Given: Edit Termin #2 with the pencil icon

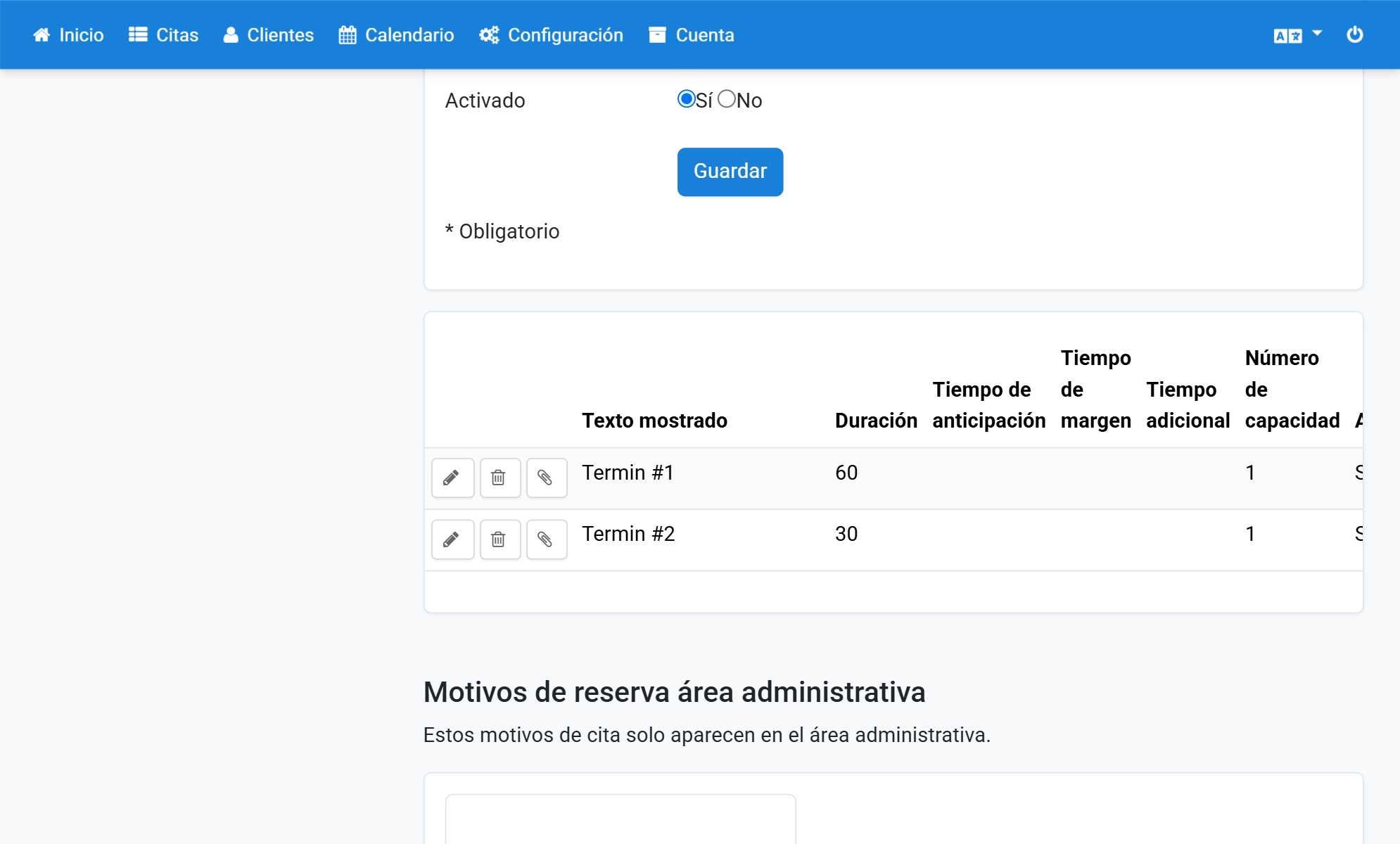Looking at the screenshot, I should [452, 539].
